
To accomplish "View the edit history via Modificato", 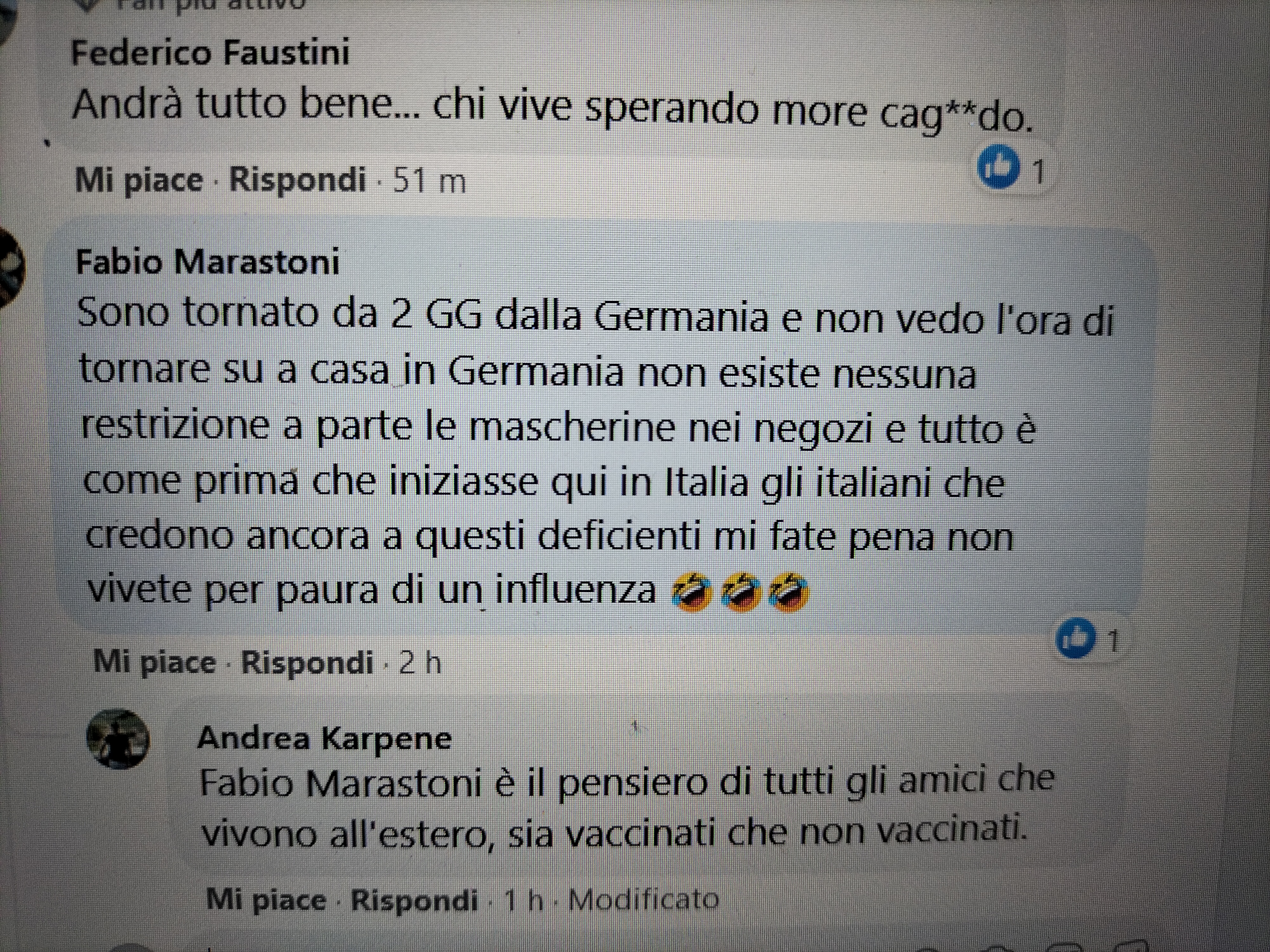I will [x=644, y=899].
